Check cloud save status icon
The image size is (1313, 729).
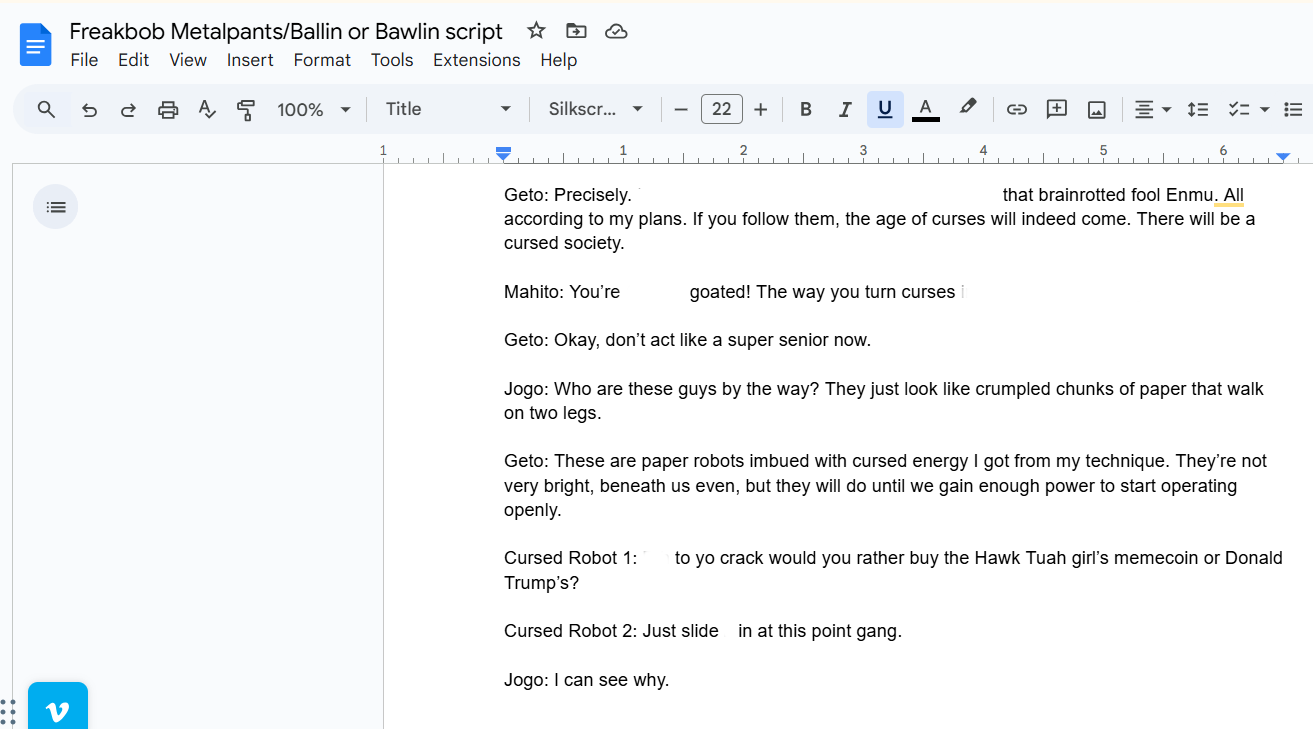[617, 31]
